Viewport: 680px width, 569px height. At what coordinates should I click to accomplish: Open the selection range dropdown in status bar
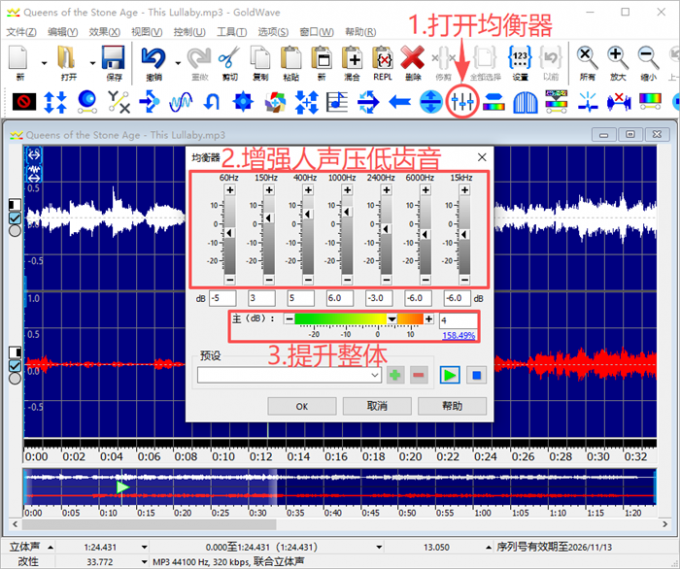point(379,547)
